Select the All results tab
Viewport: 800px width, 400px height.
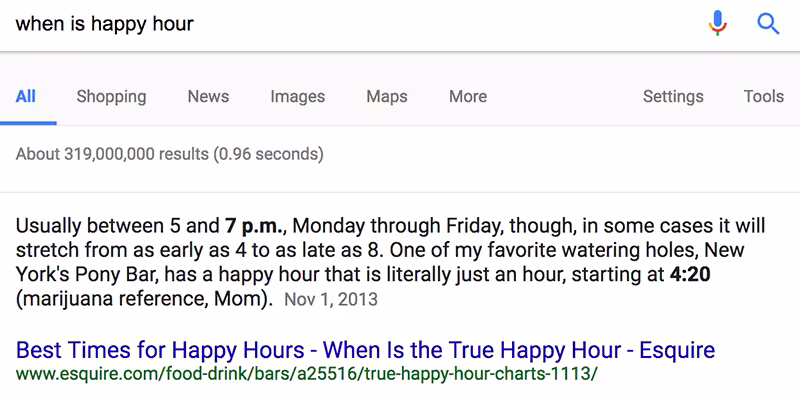coord(26,97)
